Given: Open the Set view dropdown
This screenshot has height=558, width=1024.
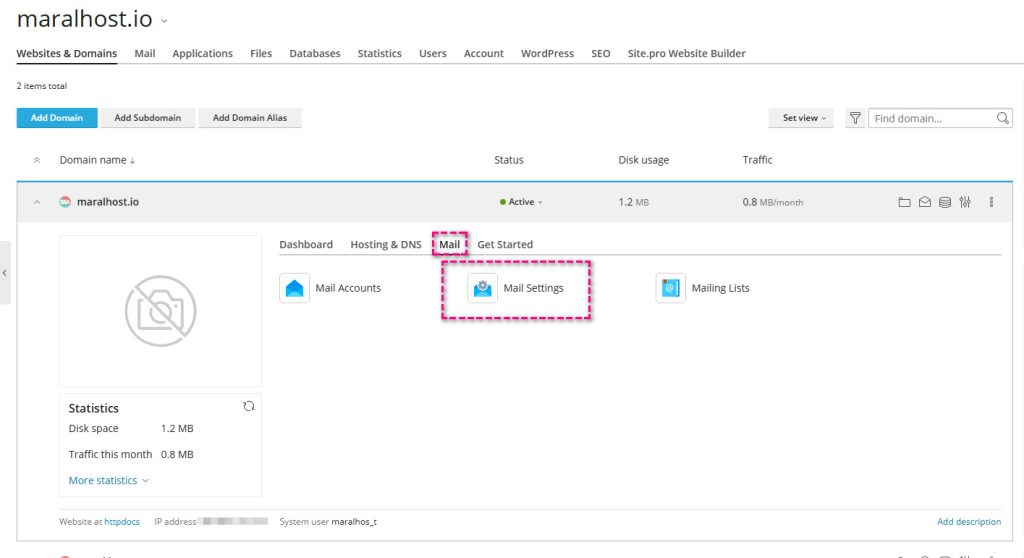Looking at the screenshot, I should [x=801, y=118].
